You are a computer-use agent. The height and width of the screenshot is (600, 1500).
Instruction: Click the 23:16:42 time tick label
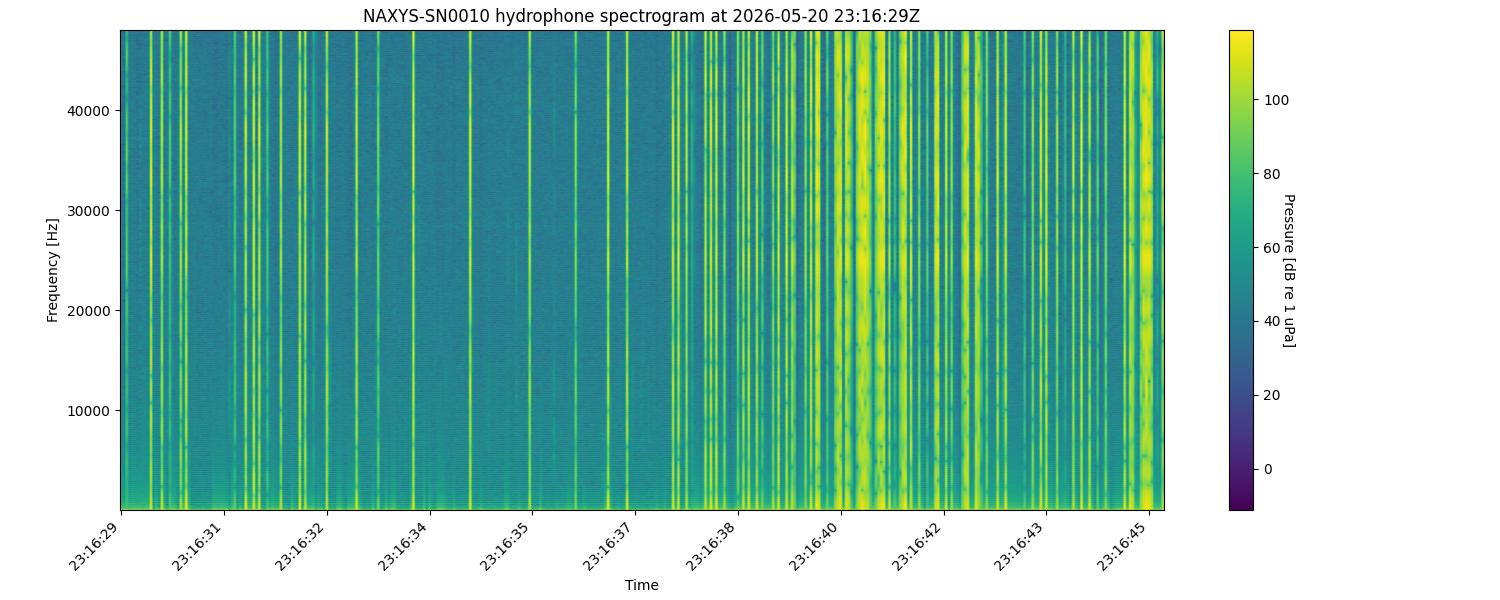[x=920, y=545]
